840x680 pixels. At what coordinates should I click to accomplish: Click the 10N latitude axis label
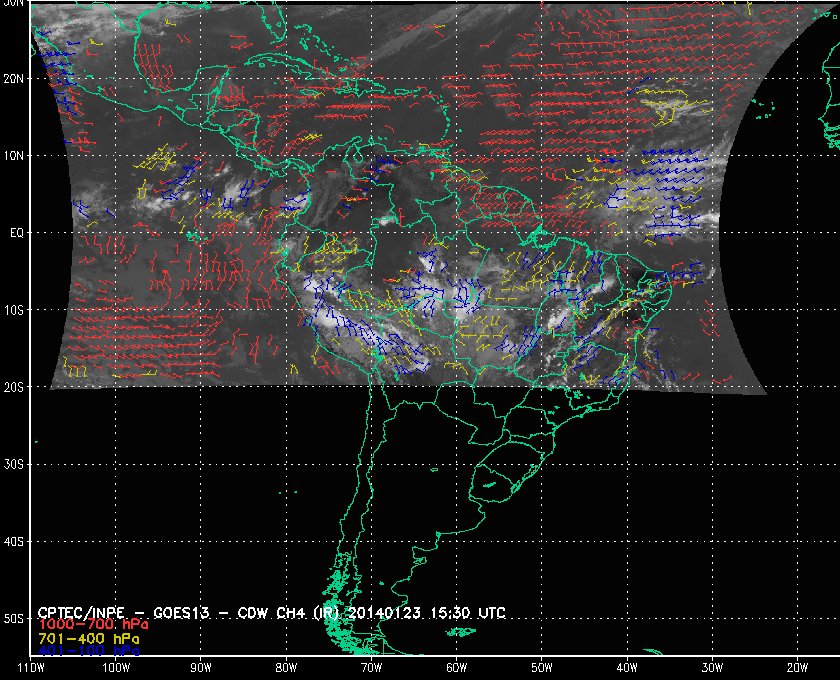pyautogui.click(x=14, y=156)
